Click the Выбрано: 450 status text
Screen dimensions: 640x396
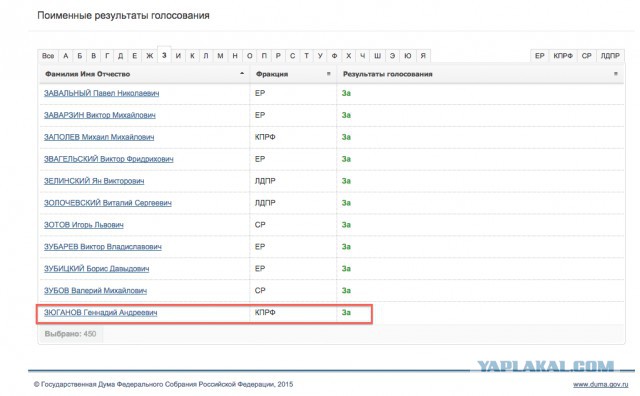70,334
